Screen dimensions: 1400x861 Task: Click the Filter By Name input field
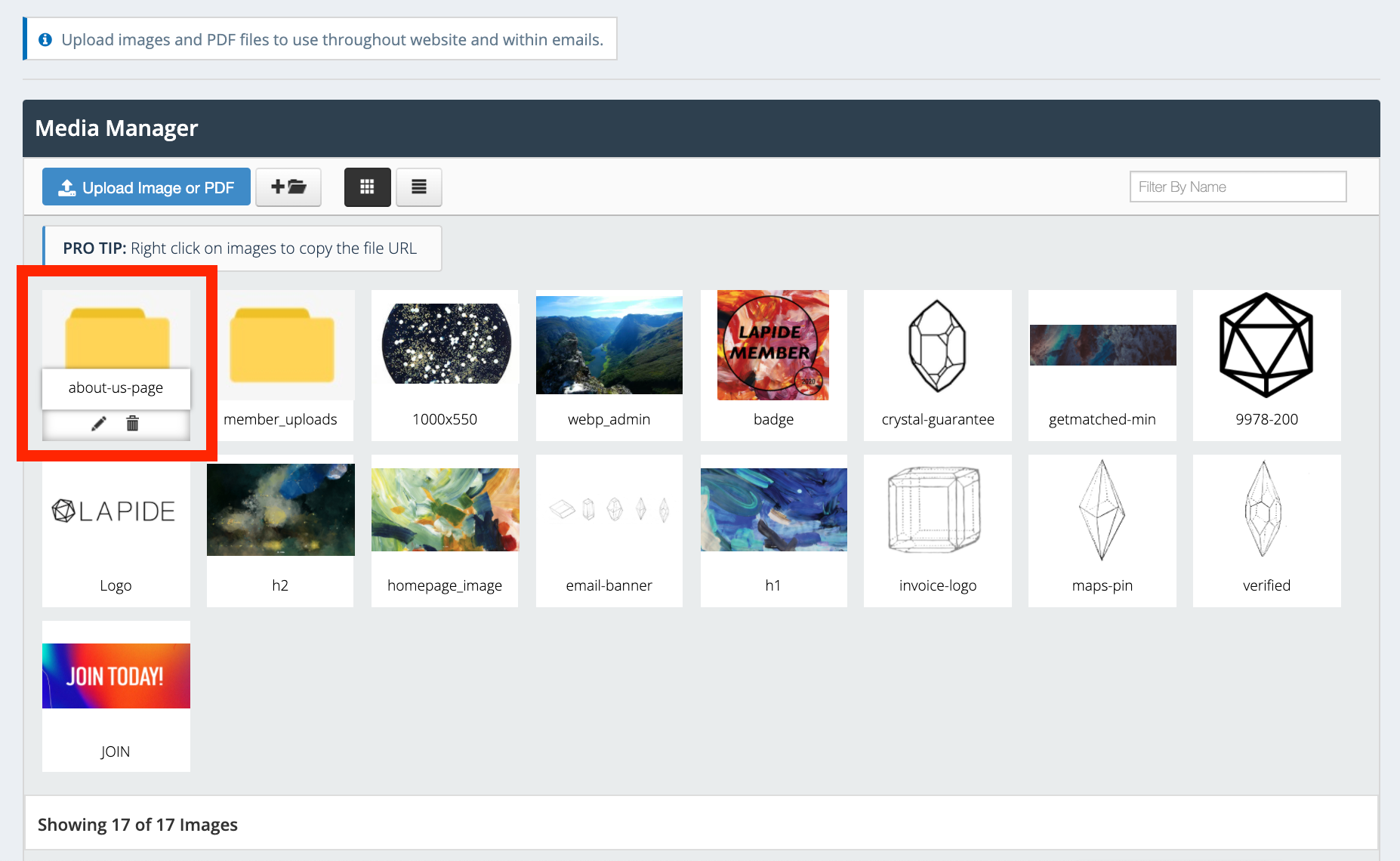tap(1237, 187)
